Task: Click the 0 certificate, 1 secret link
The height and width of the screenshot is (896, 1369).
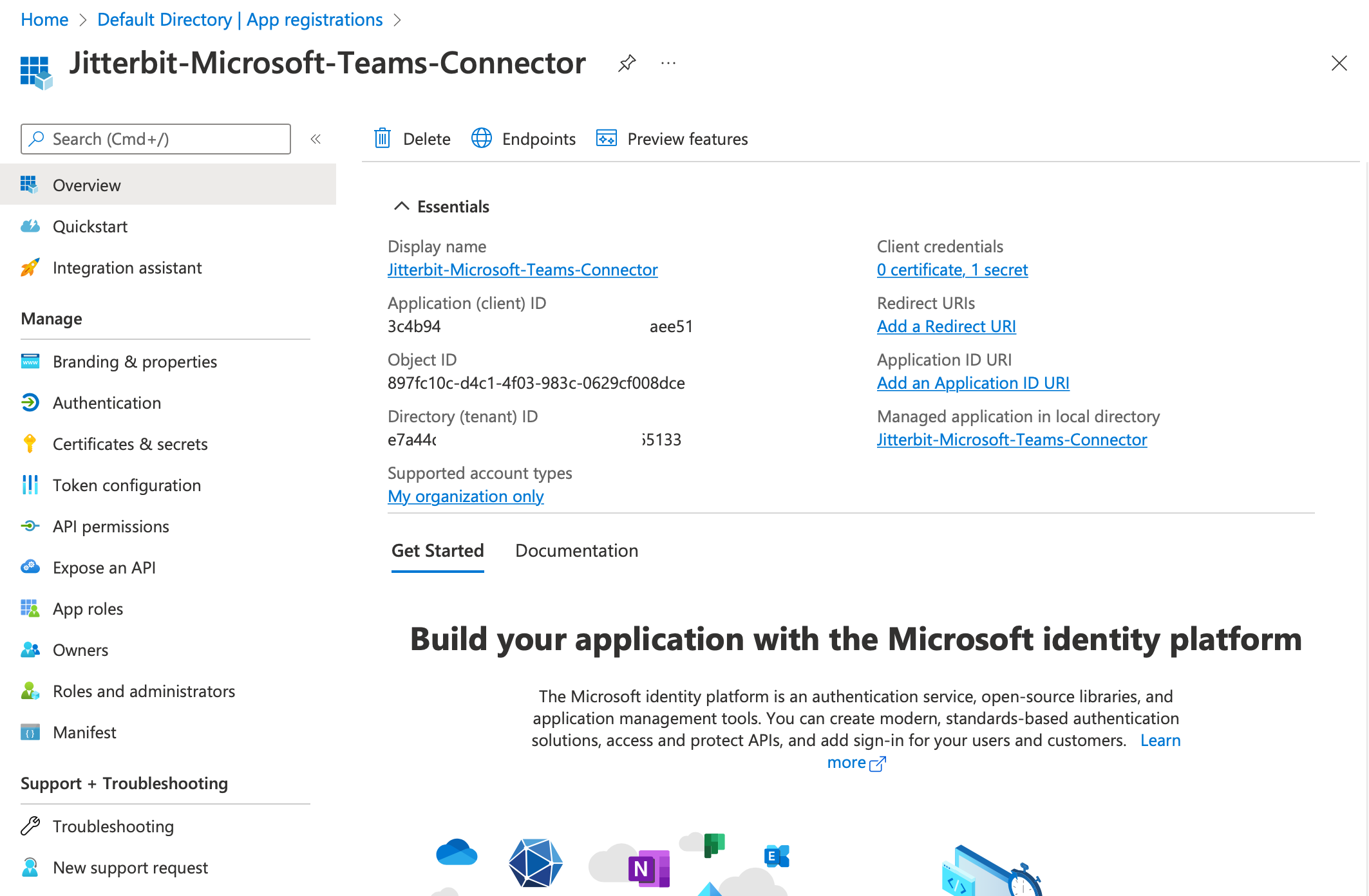Action: pos(953,268)
